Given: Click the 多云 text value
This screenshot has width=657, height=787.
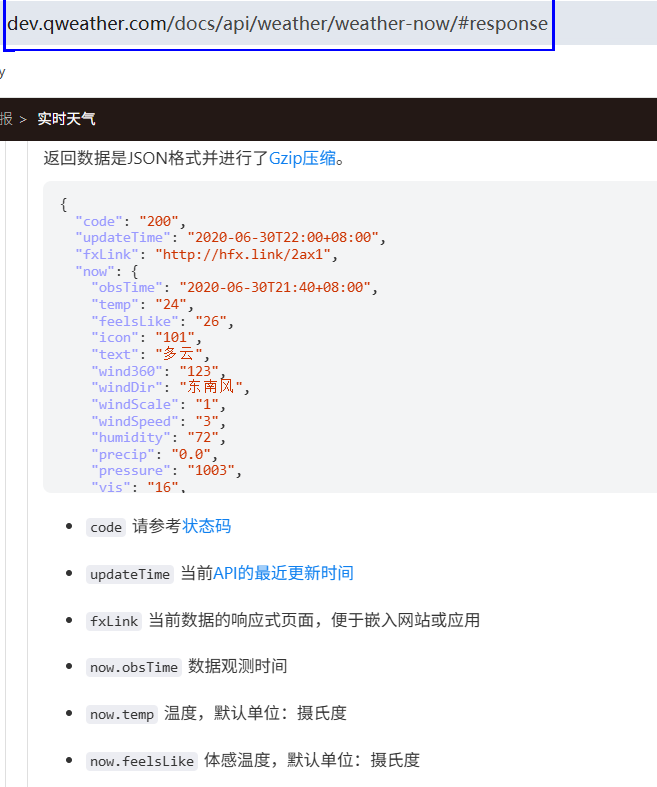Looking at the screenshot, I should point(179,354).
